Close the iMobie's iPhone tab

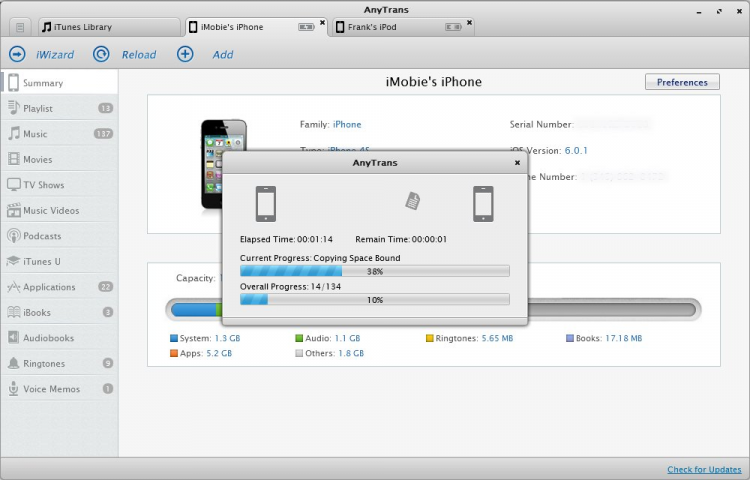(322, 22)
